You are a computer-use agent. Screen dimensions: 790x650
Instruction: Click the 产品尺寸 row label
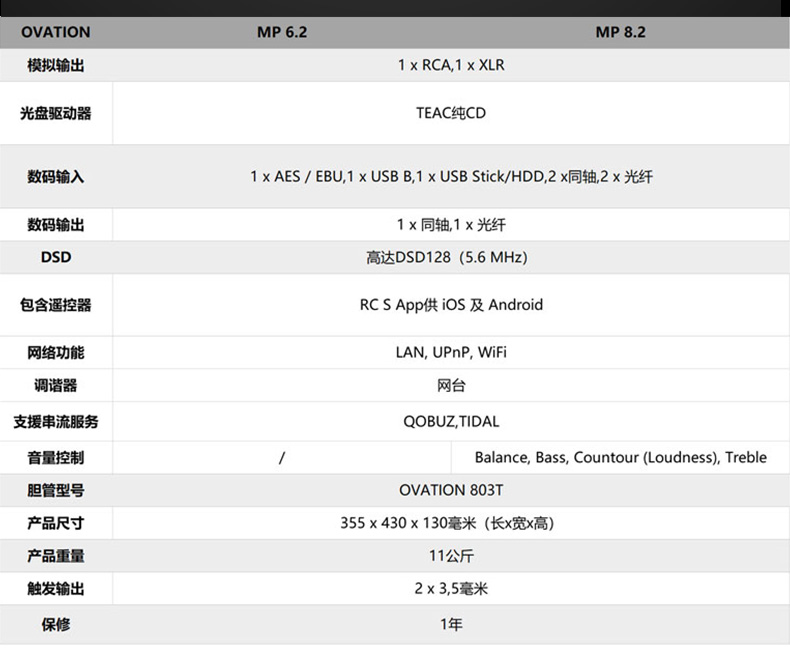point(55,524)
